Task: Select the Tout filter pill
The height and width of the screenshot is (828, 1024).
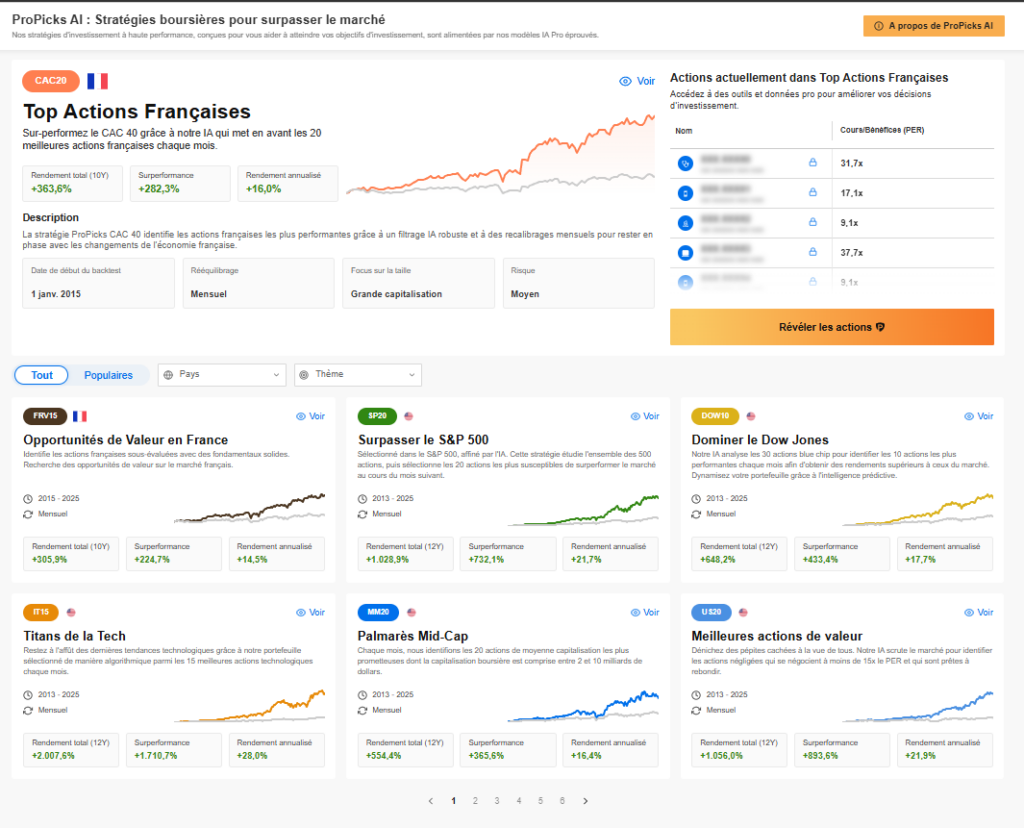Action: pos(42,375)
